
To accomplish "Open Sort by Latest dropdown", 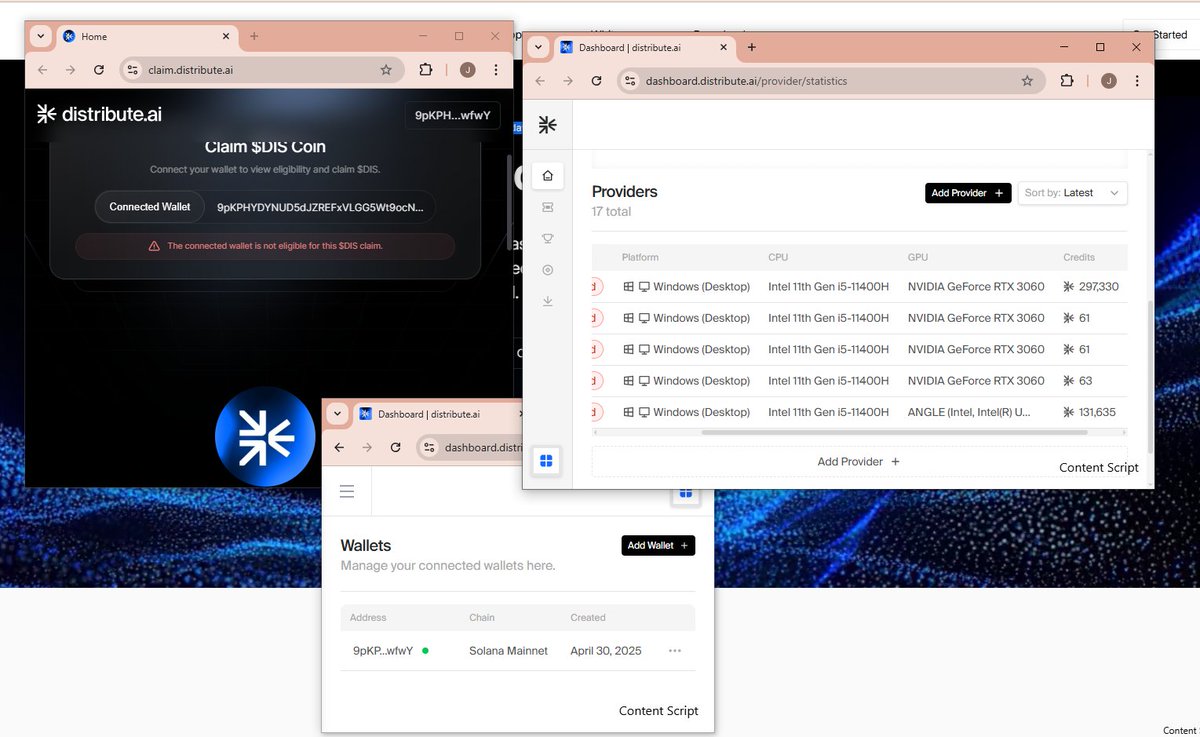I will (x=1072, y=193).
